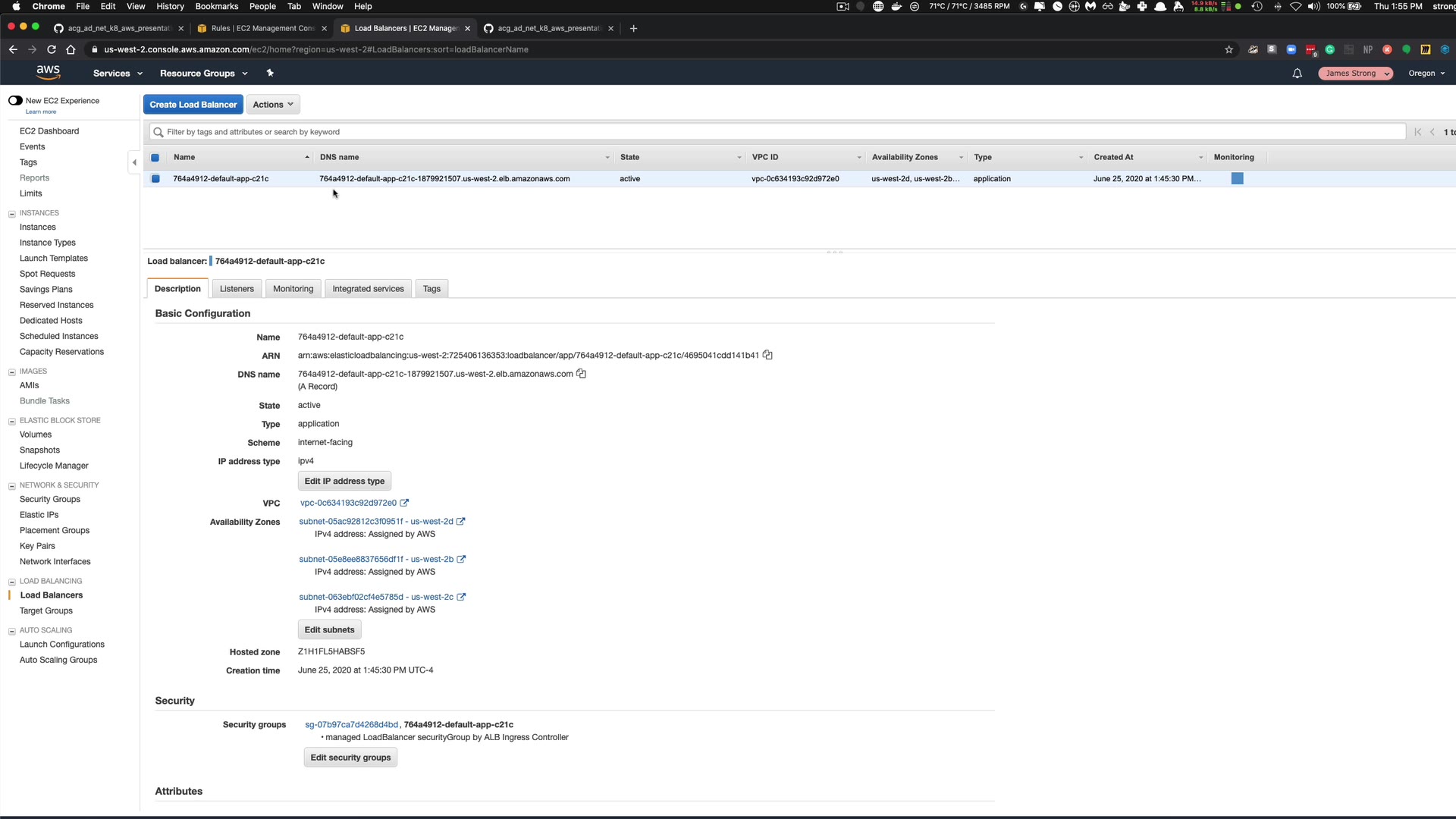
Task: Toggle the select-all checkbox in table header
Action: 155,158
